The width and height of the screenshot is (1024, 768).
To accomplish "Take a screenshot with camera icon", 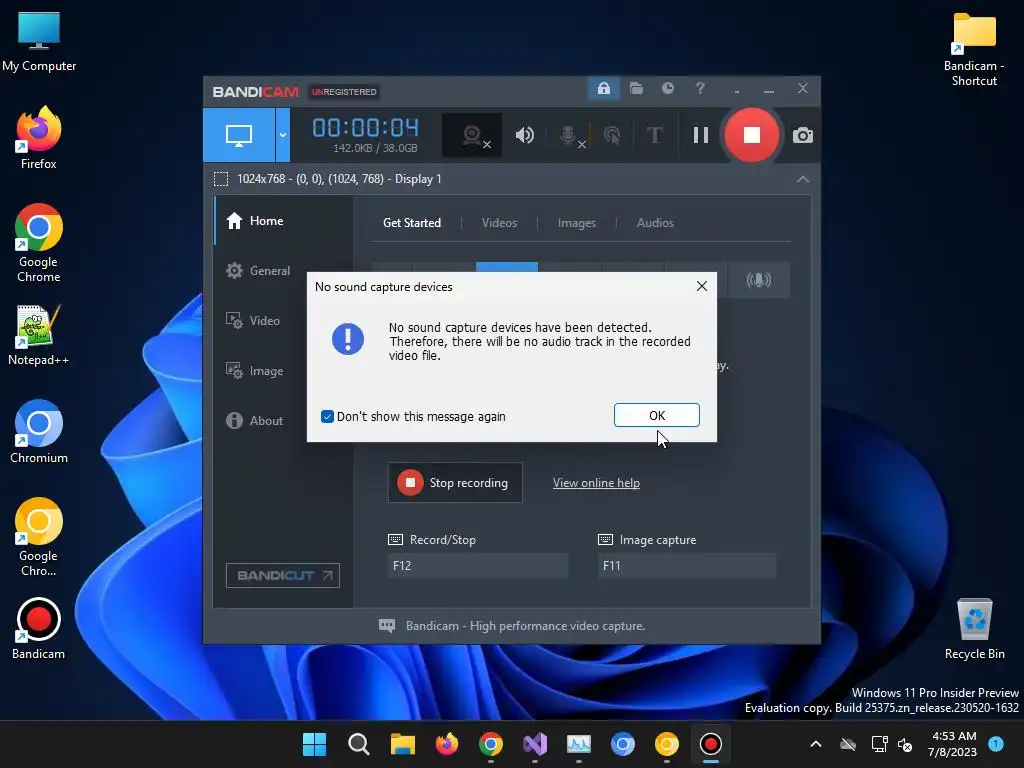I will coord(803,135).
